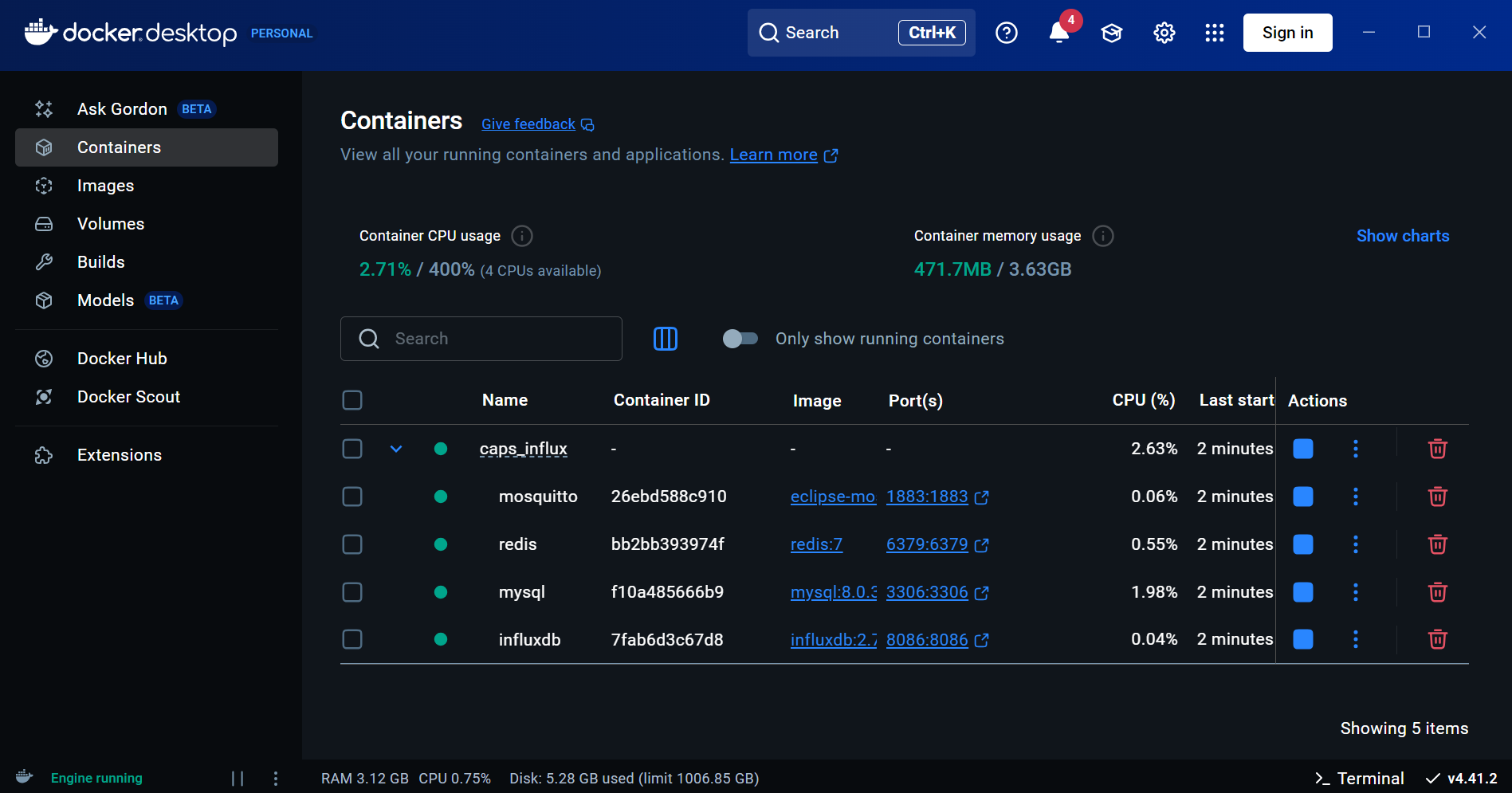The height and width of the screenshot is (793, 1512).
Task: Open the Learn more link
Action: click(x=783, y=155)
